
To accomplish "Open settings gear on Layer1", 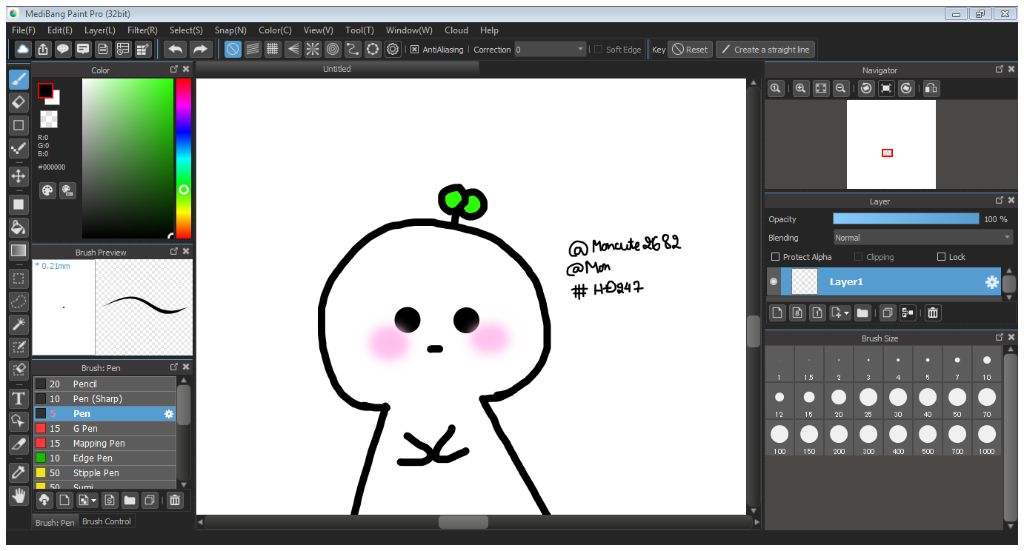I will pyautogui.click(x=991, y=282).
